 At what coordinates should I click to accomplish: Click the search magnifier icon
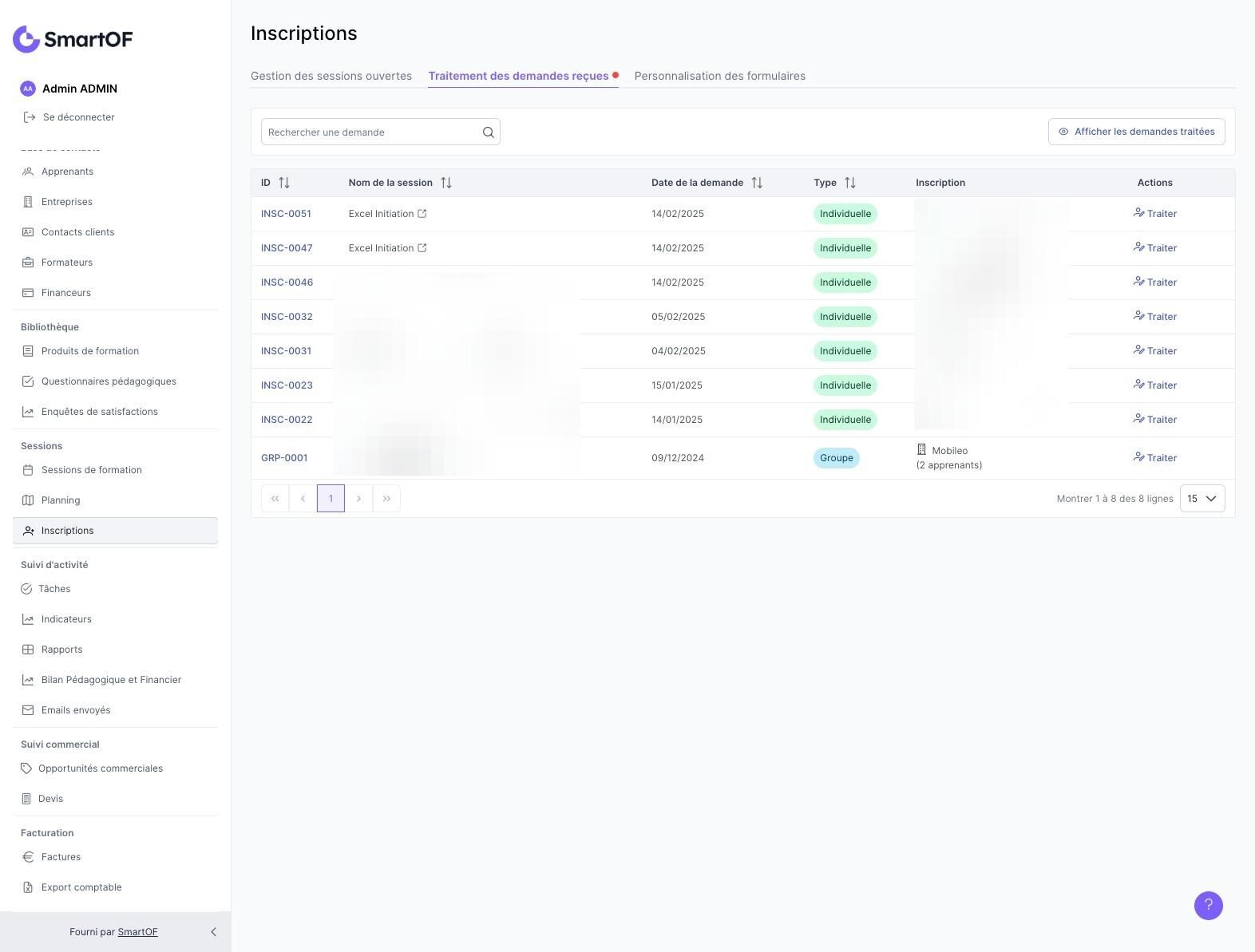click(488, 132)
